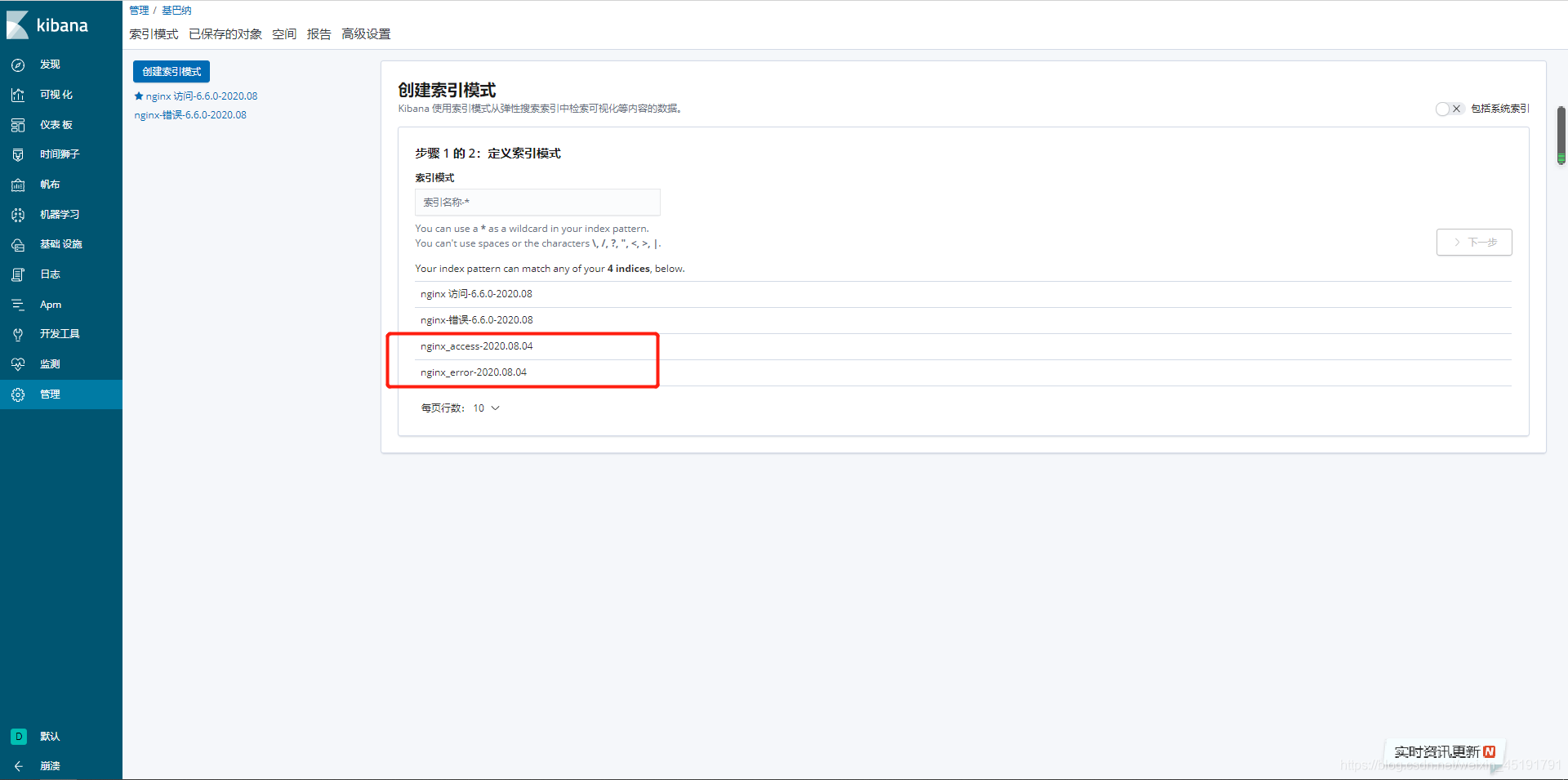Open Machine Learning (机器学习) icon
1568x780 pixels.
pos(18,215)
